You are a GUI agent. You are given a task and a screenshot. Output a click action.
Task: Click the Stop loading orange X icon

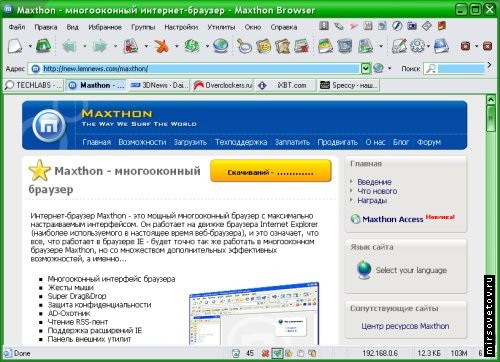tap(162, 46)
